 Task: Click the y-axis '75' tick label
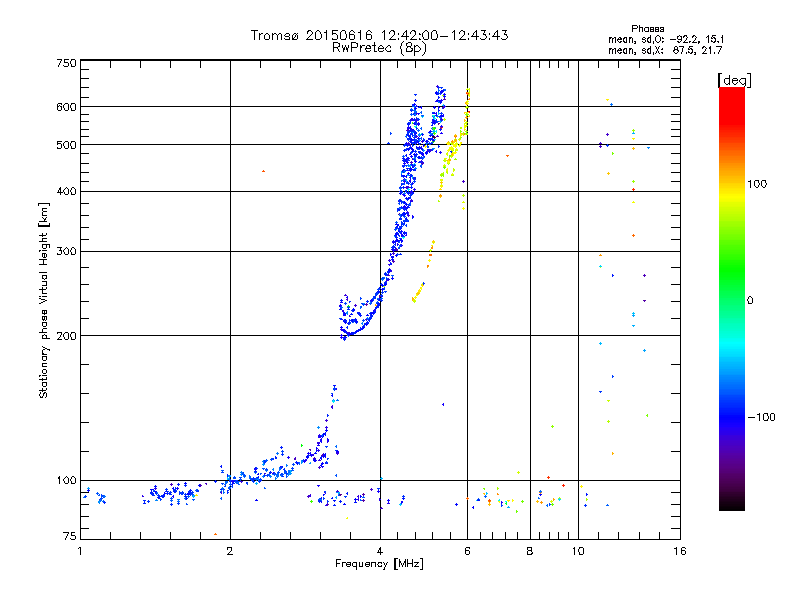(x=70, y=536)
